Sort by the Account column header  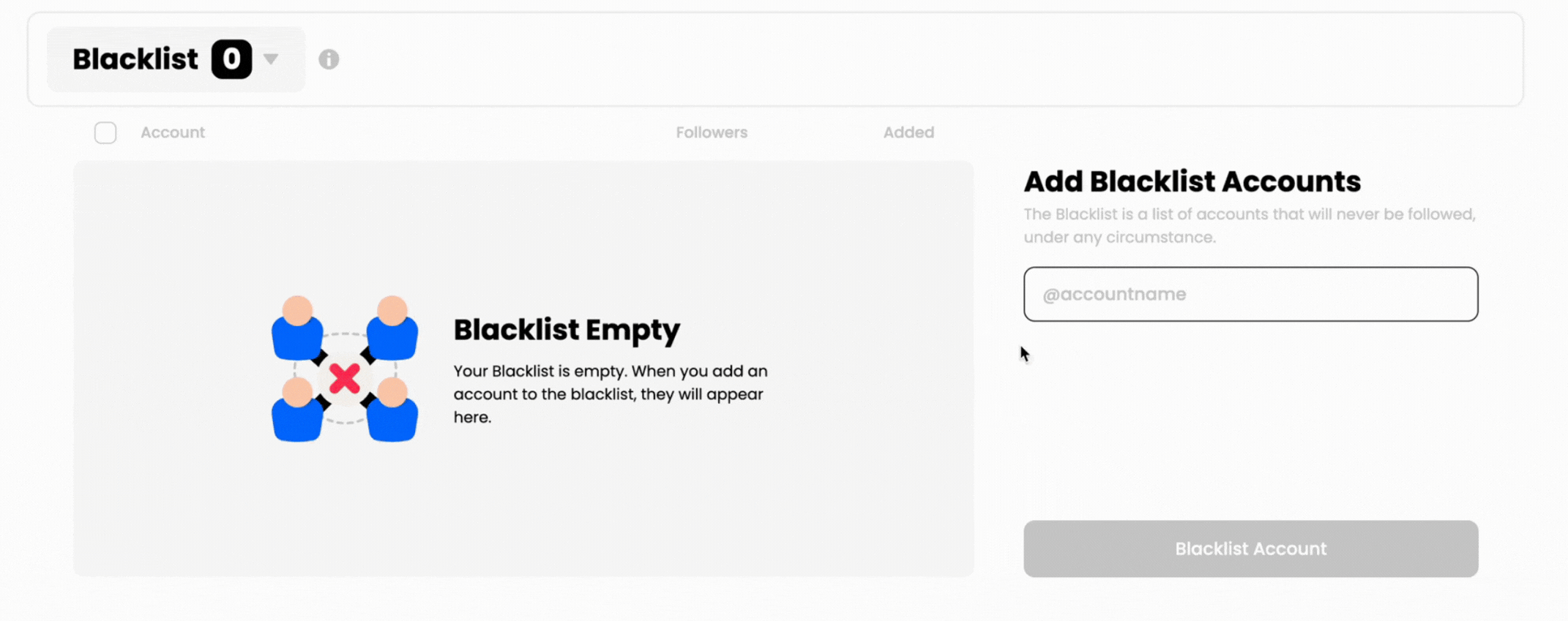(x=173, y=132)
